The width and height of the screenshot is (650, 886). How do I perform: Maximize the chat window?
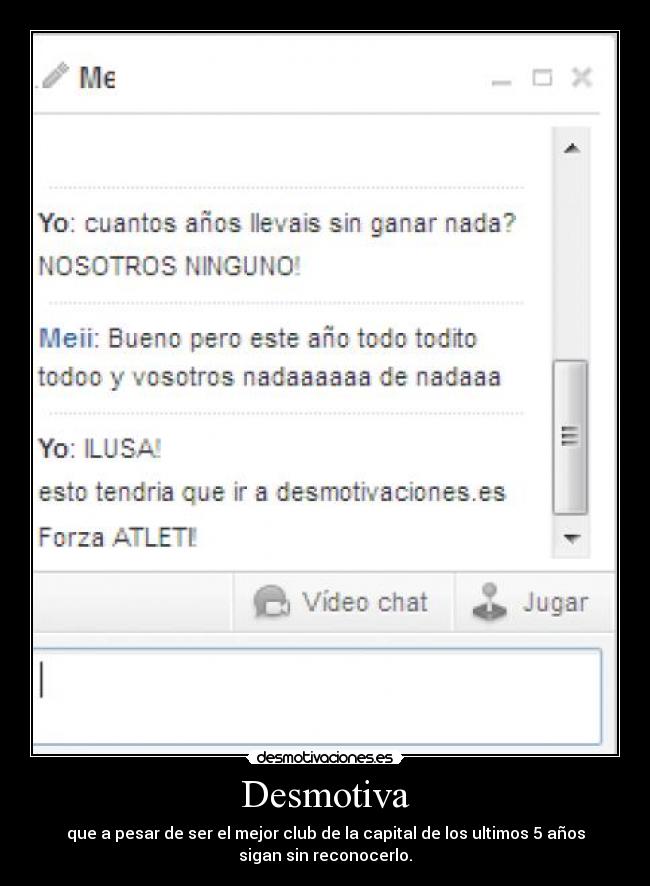pyautogui.click(x=542, y=77)
